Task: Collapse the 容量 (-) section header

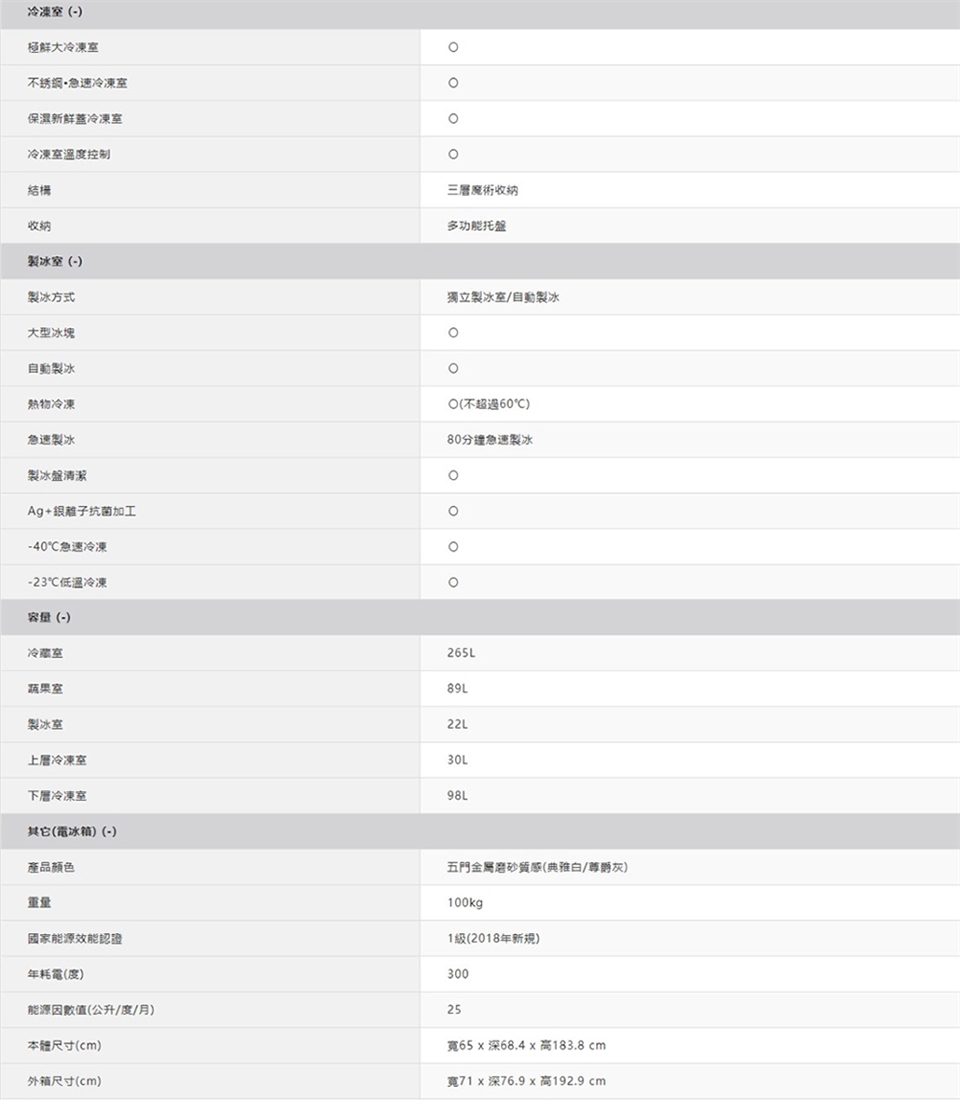Action: 49,617
